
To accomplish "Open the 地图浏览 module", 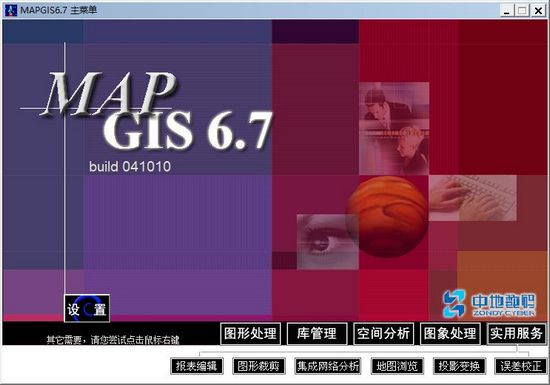I will [397, 366].
